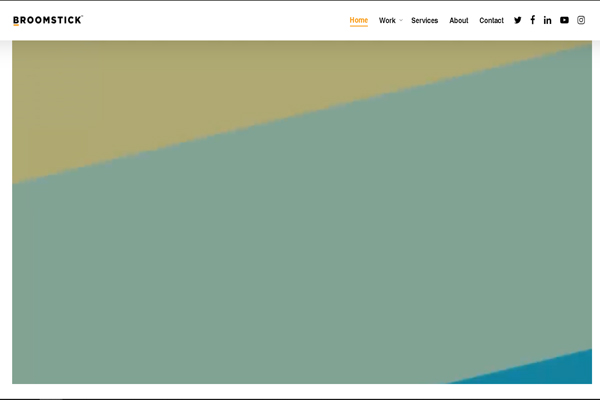Expand the Work menu chevron

tap(401, 21)
